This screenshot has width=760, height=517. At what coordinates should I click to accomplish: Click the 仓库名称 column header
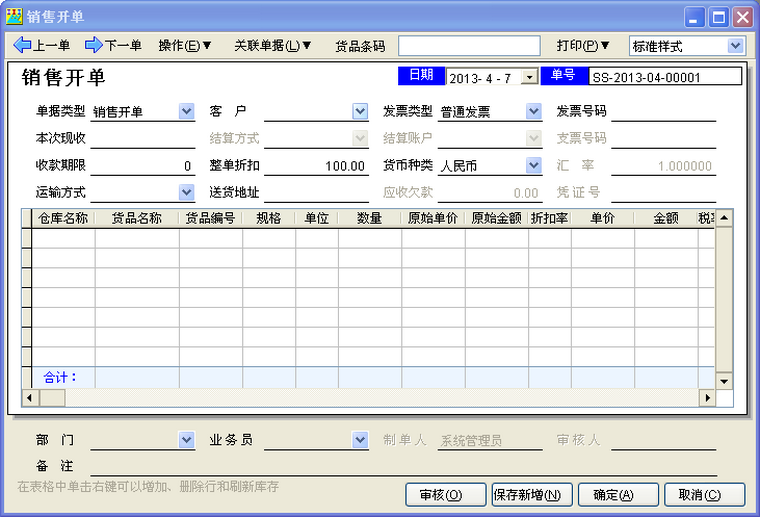tap(63, 218)
